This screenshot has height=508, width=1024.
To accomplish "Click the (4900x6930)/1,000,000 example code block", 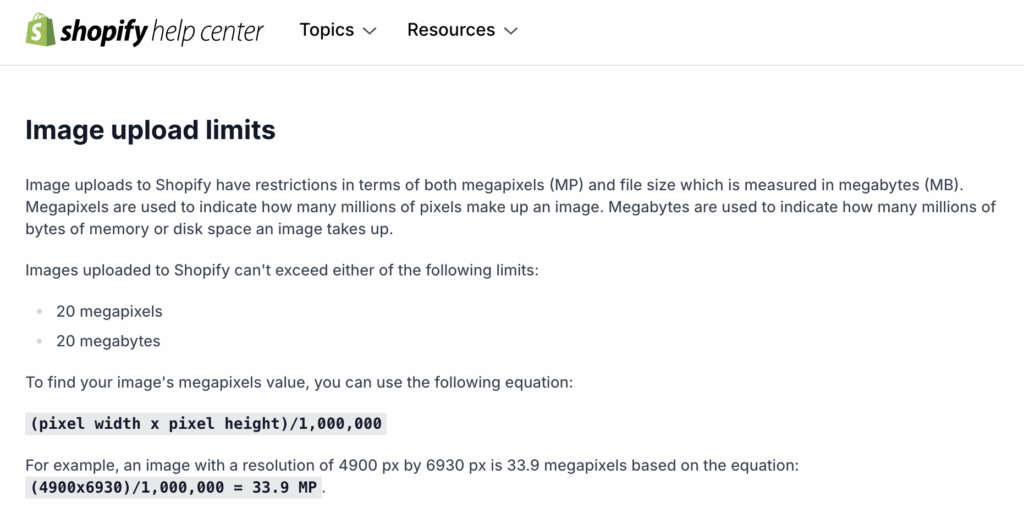I will [x=174, y=488].
